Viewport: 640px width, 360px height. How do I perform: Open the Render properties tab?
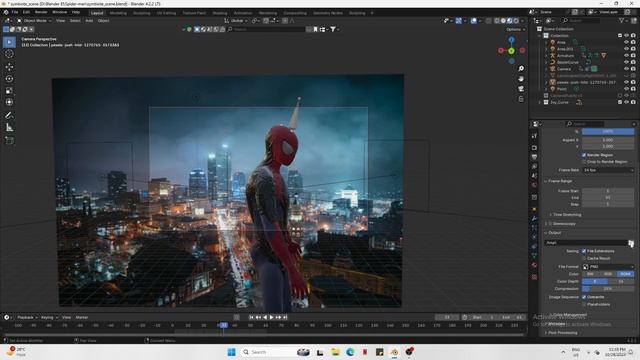pyautogui.click(x=534, y=147)
